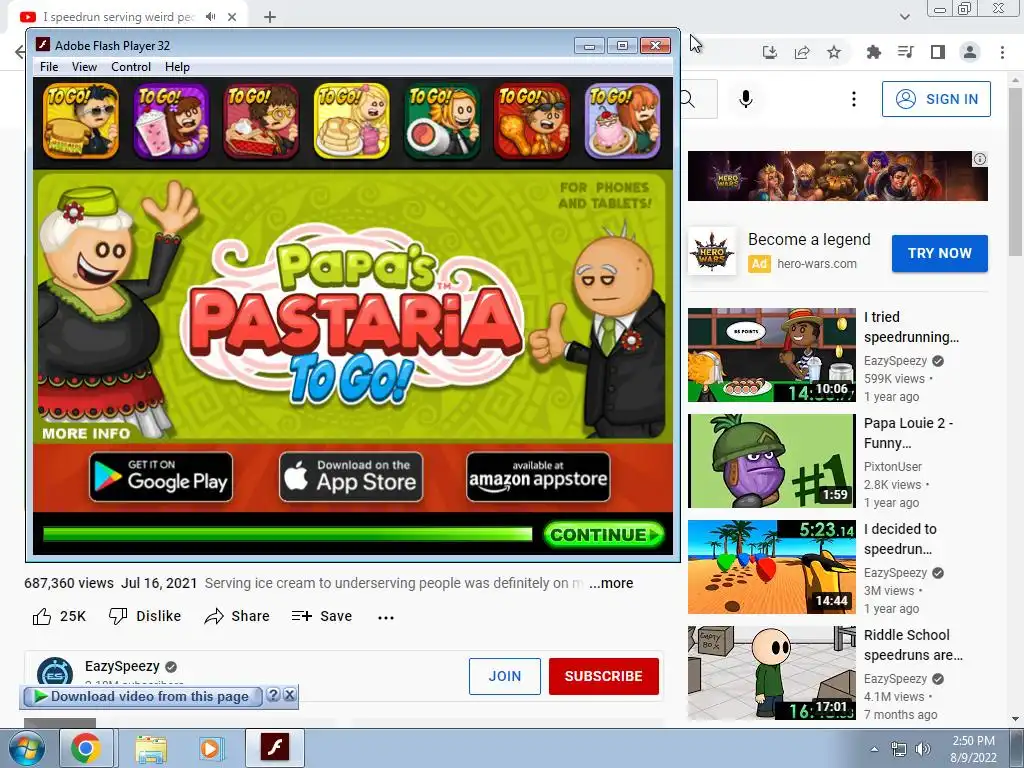The height and width of the screenshot is (768, 1024).
Task: Click the PixtonUser channel name
Action: (893, 467)
